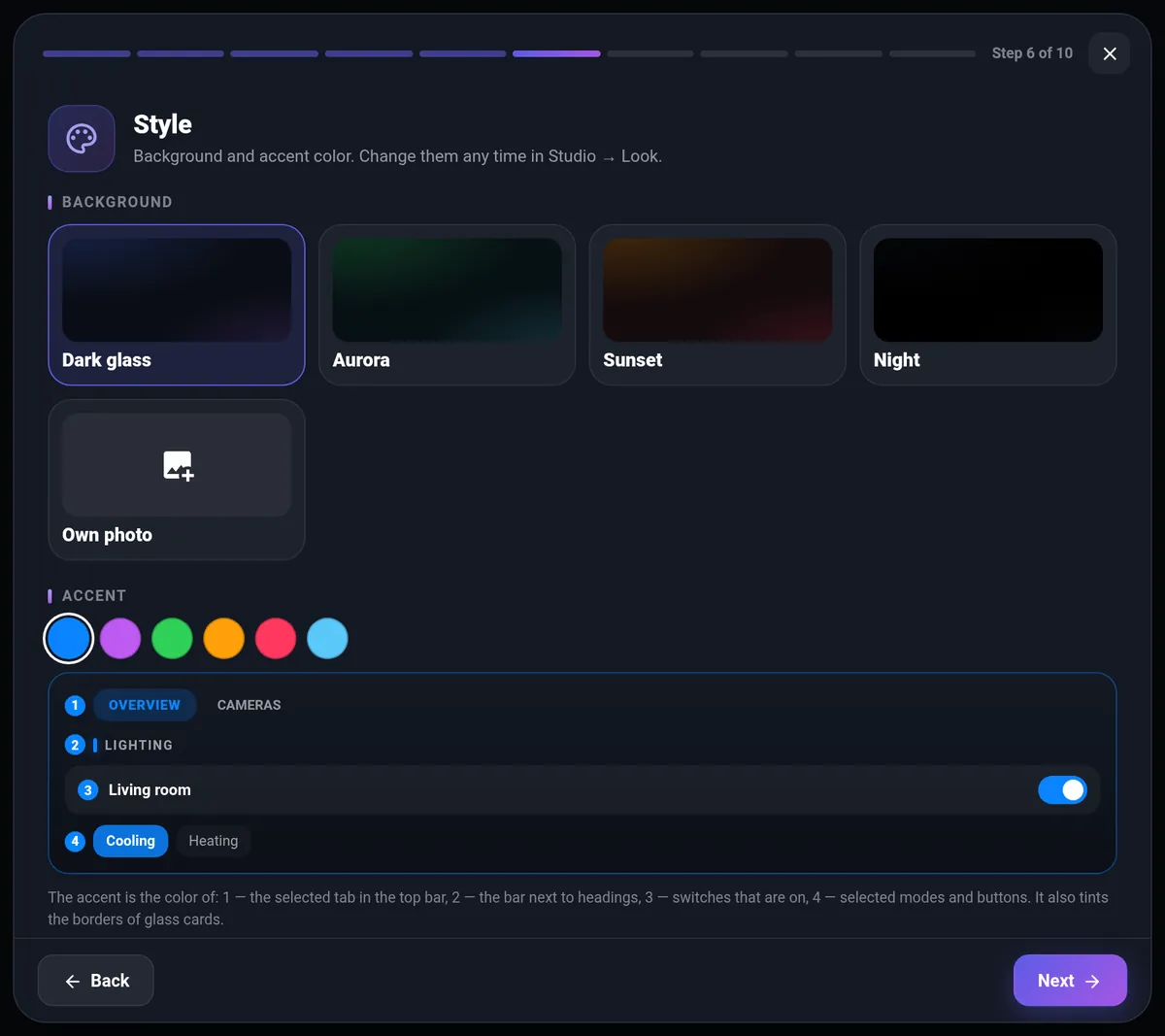1165x1036 pixels.
Task: Toggle the Living room switch
Action: pos(1062,790)
